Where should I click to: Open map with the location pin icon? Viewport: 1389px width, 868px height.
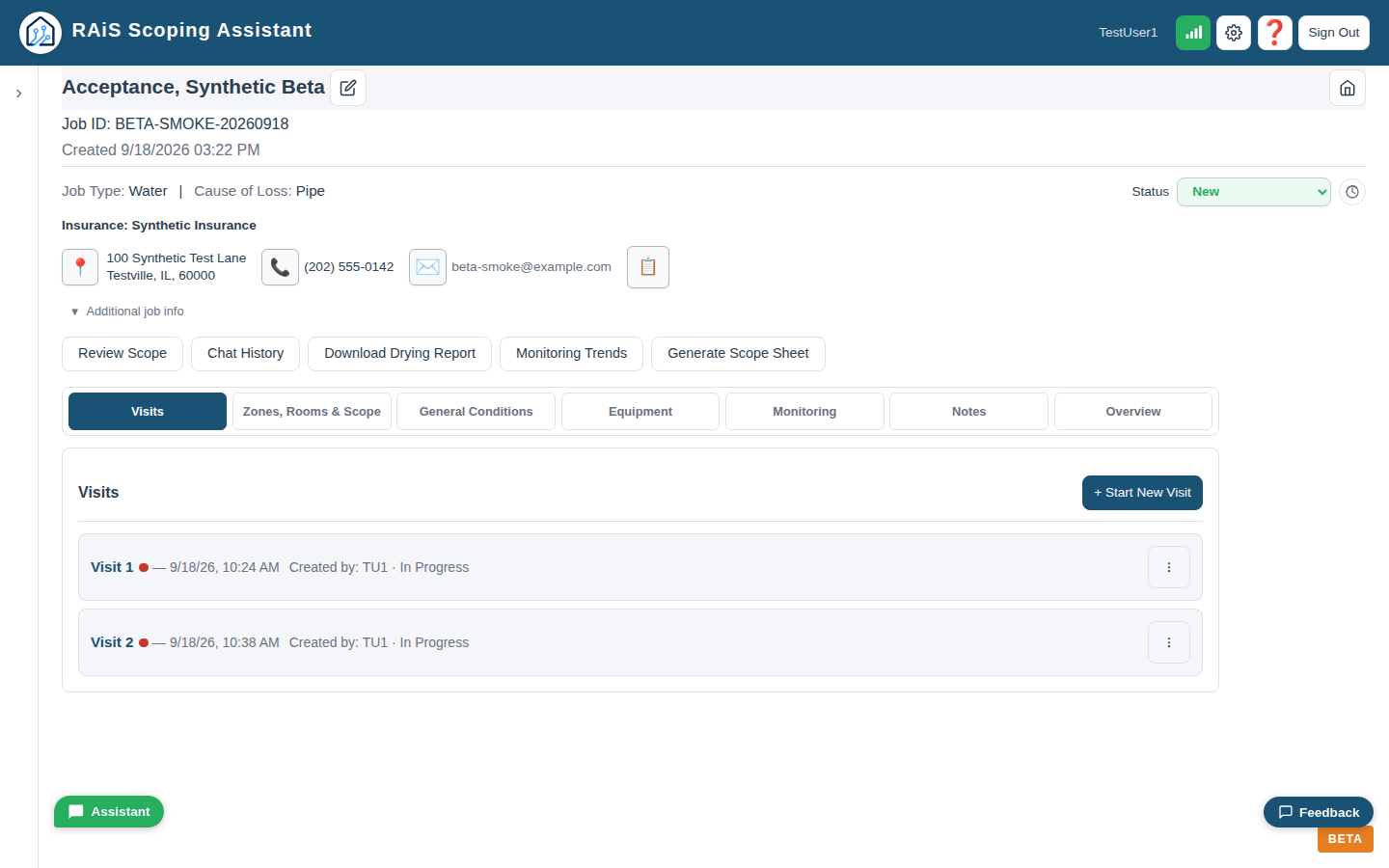(x=80, y=267)
